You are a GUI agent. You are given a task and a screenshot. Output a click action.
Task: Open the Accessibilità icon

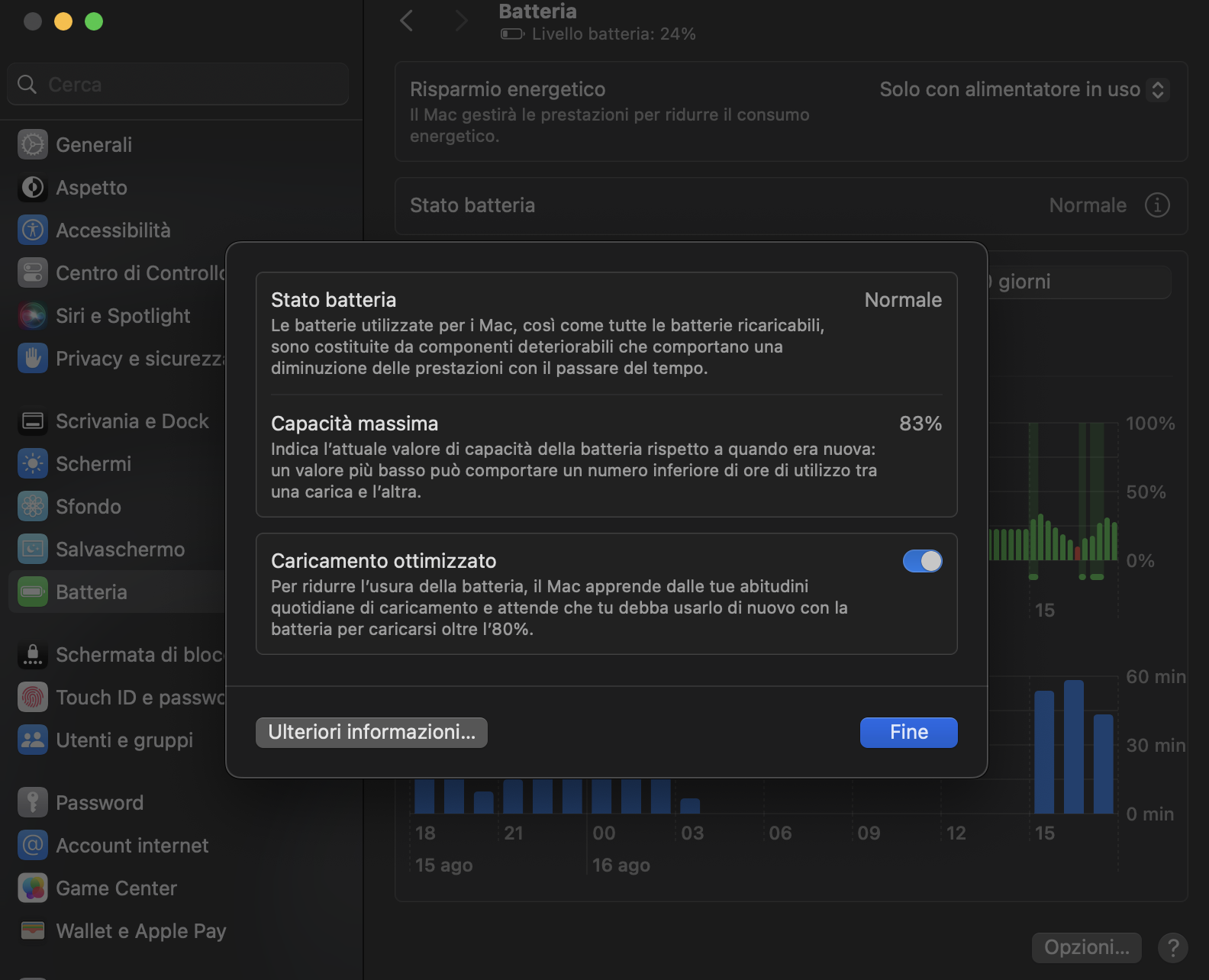(33, 230)
